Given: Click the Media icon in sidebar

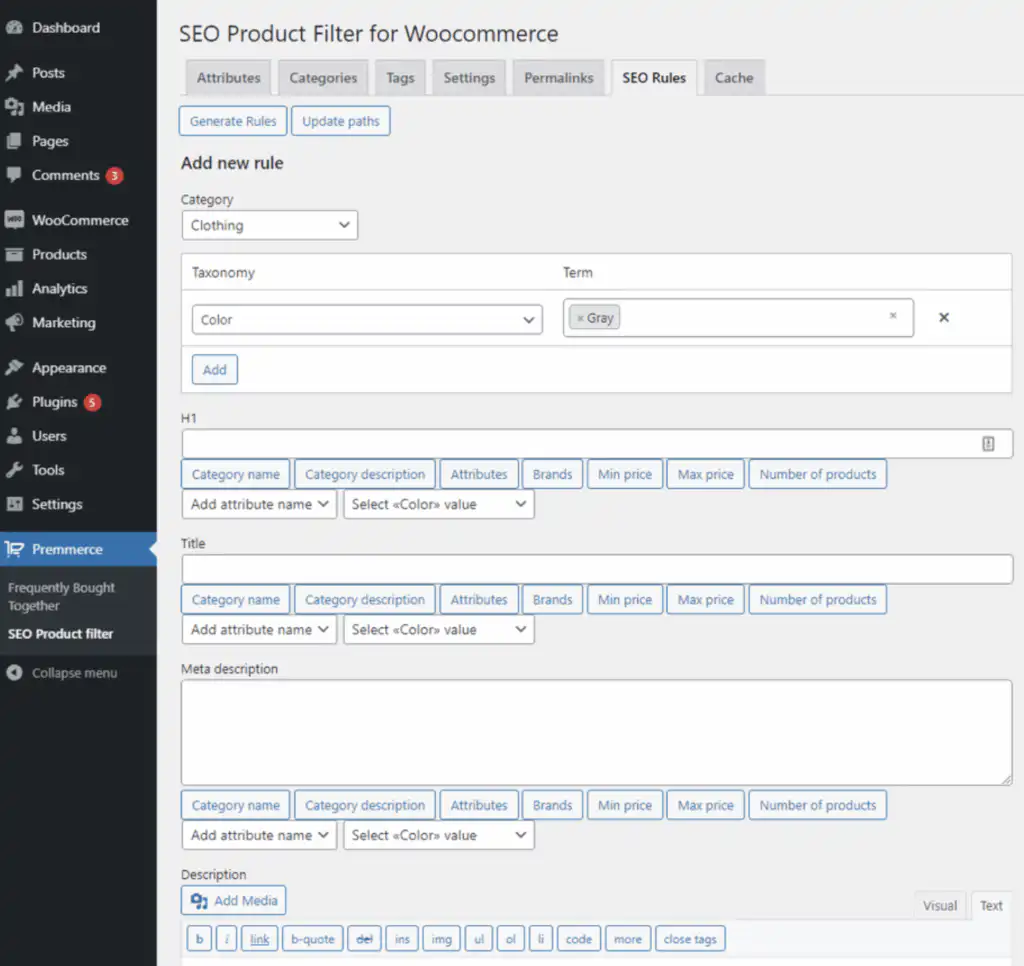Looking at the screenshot, I should coord(14,106).
